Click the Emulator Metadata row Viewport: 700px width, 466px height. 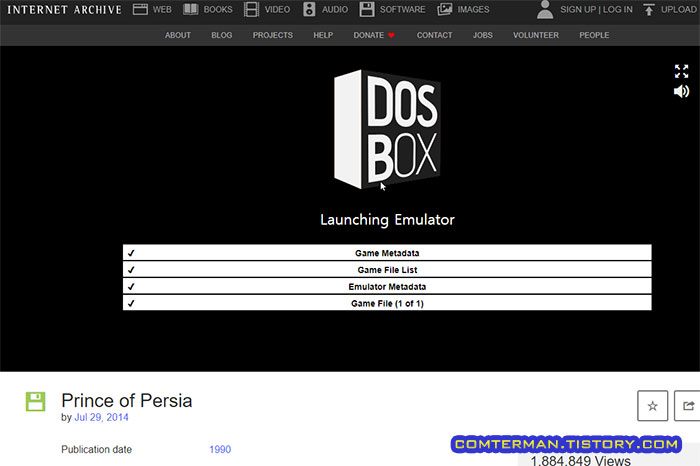(x=387, y=286)
